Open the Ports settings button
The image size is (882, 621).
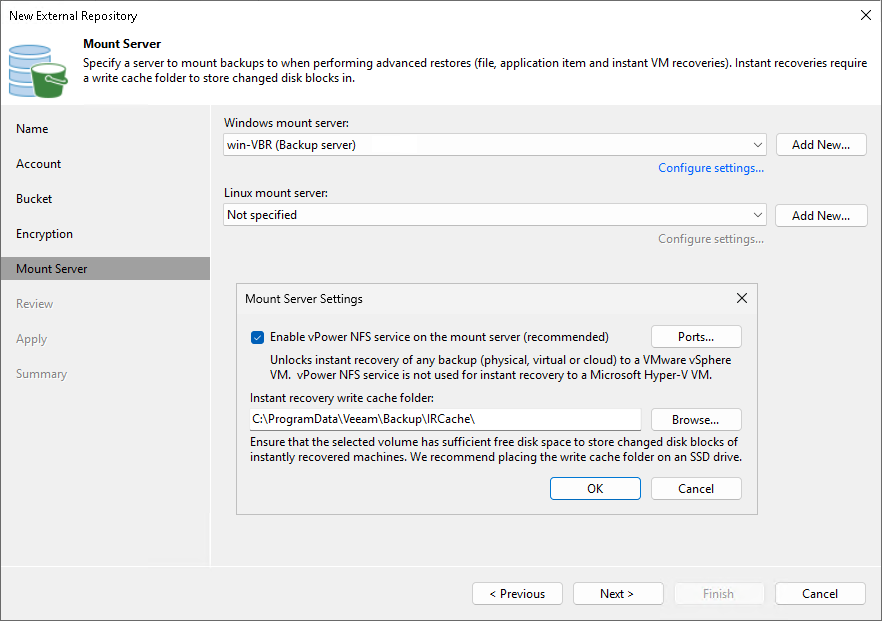coord(696,337)
